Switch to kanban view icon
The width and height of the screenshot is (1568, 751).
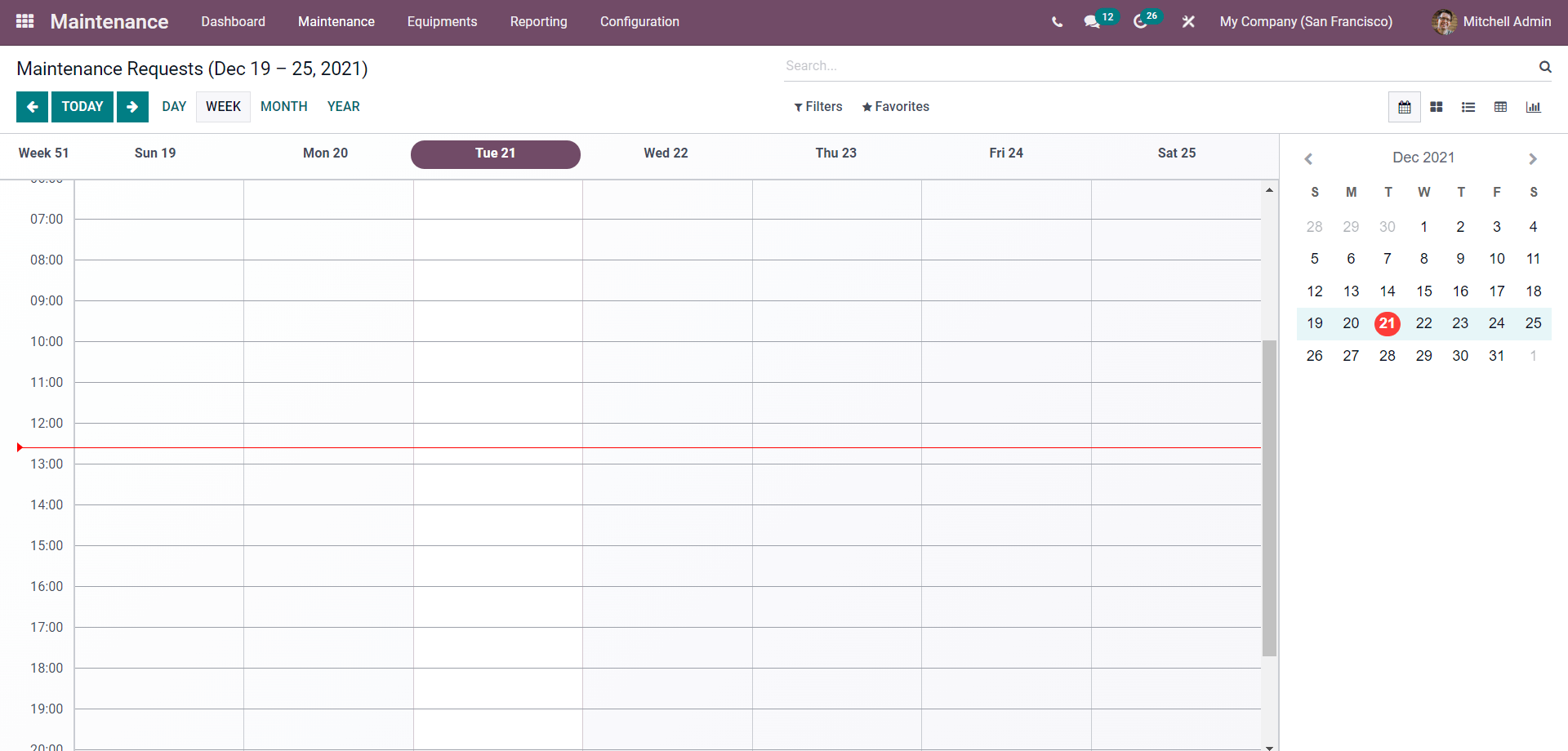(1437, 107)
